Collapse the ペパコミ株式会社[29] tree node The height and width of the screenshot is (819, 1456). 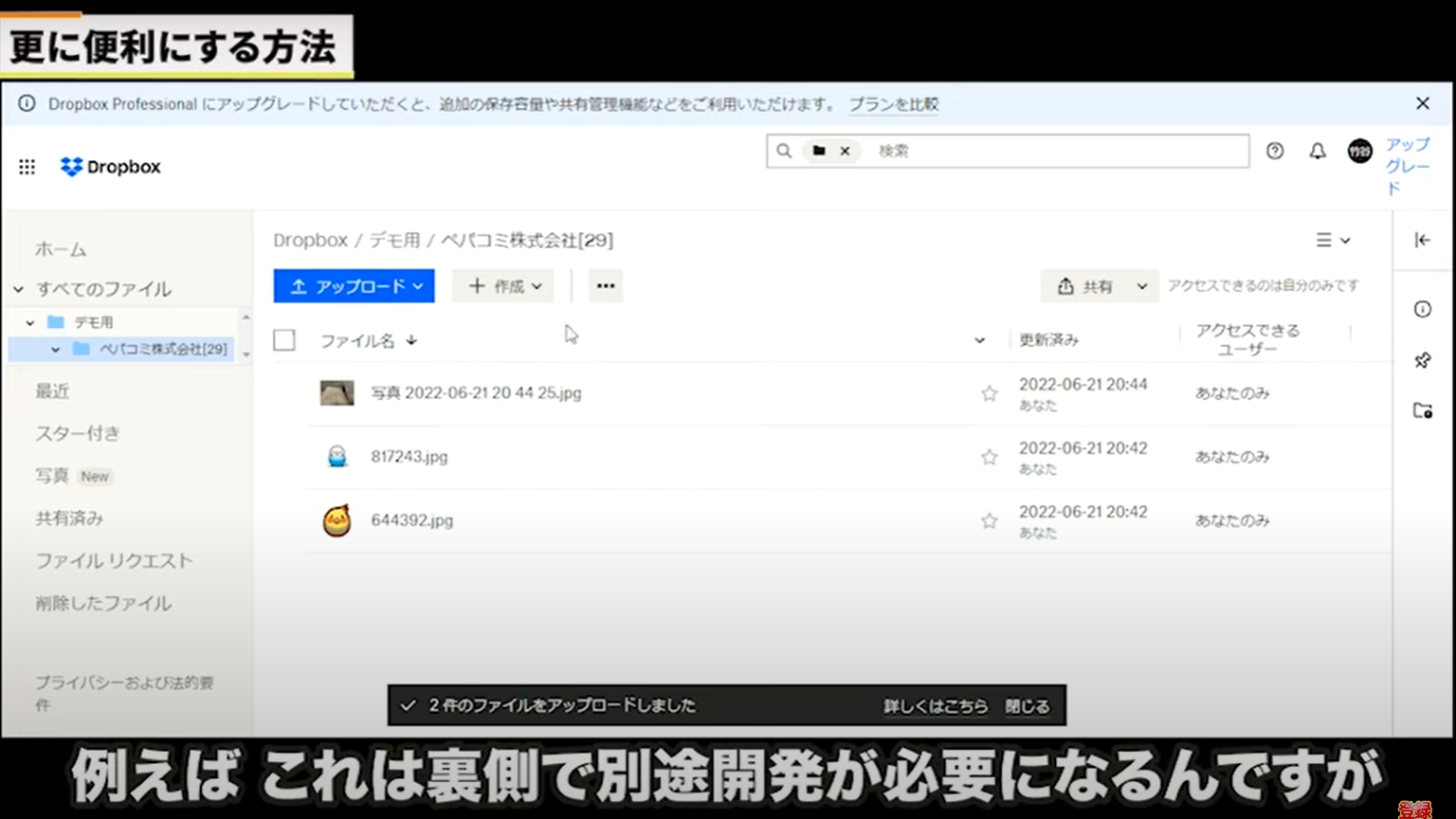click(x=56, y=349)
